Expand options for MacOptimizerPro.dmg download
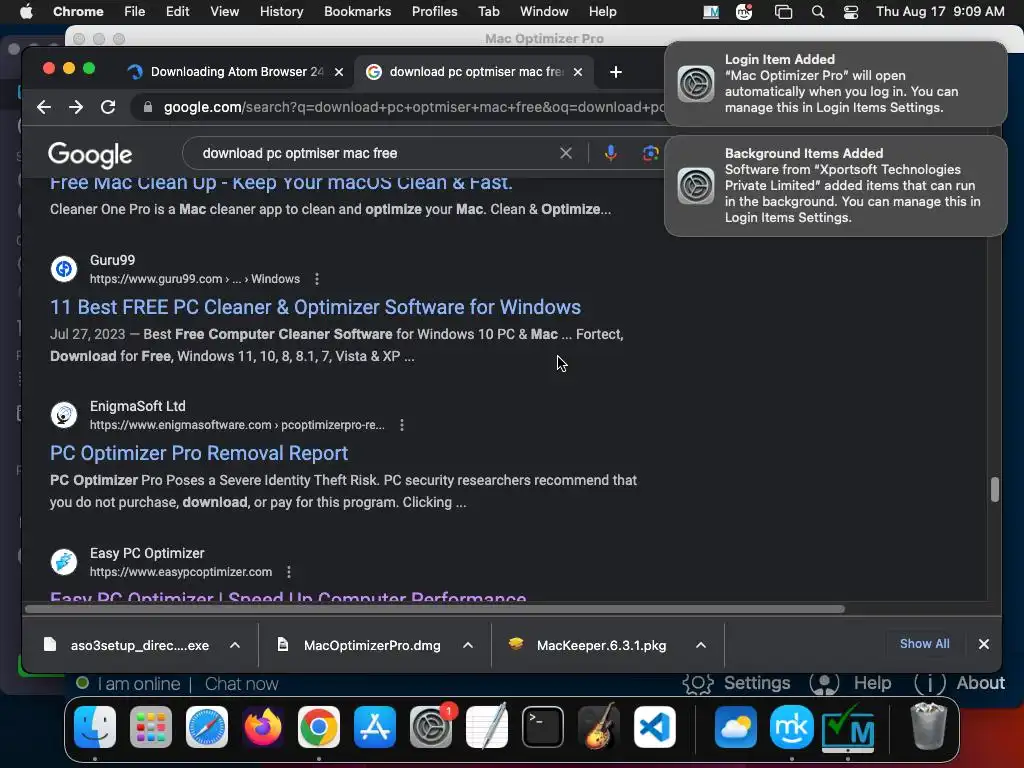 coord(468,645)
